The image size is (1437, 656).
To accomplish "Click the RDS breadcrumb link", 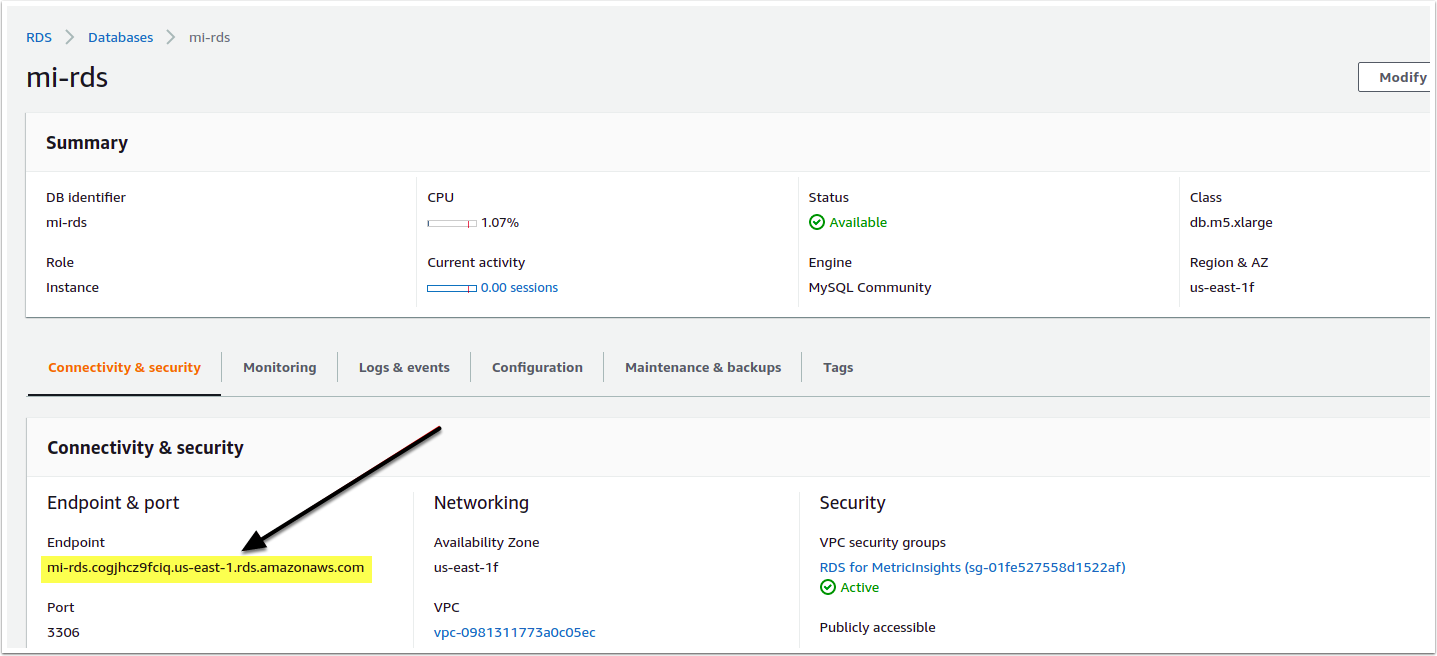I will click(x=39, y=37).
